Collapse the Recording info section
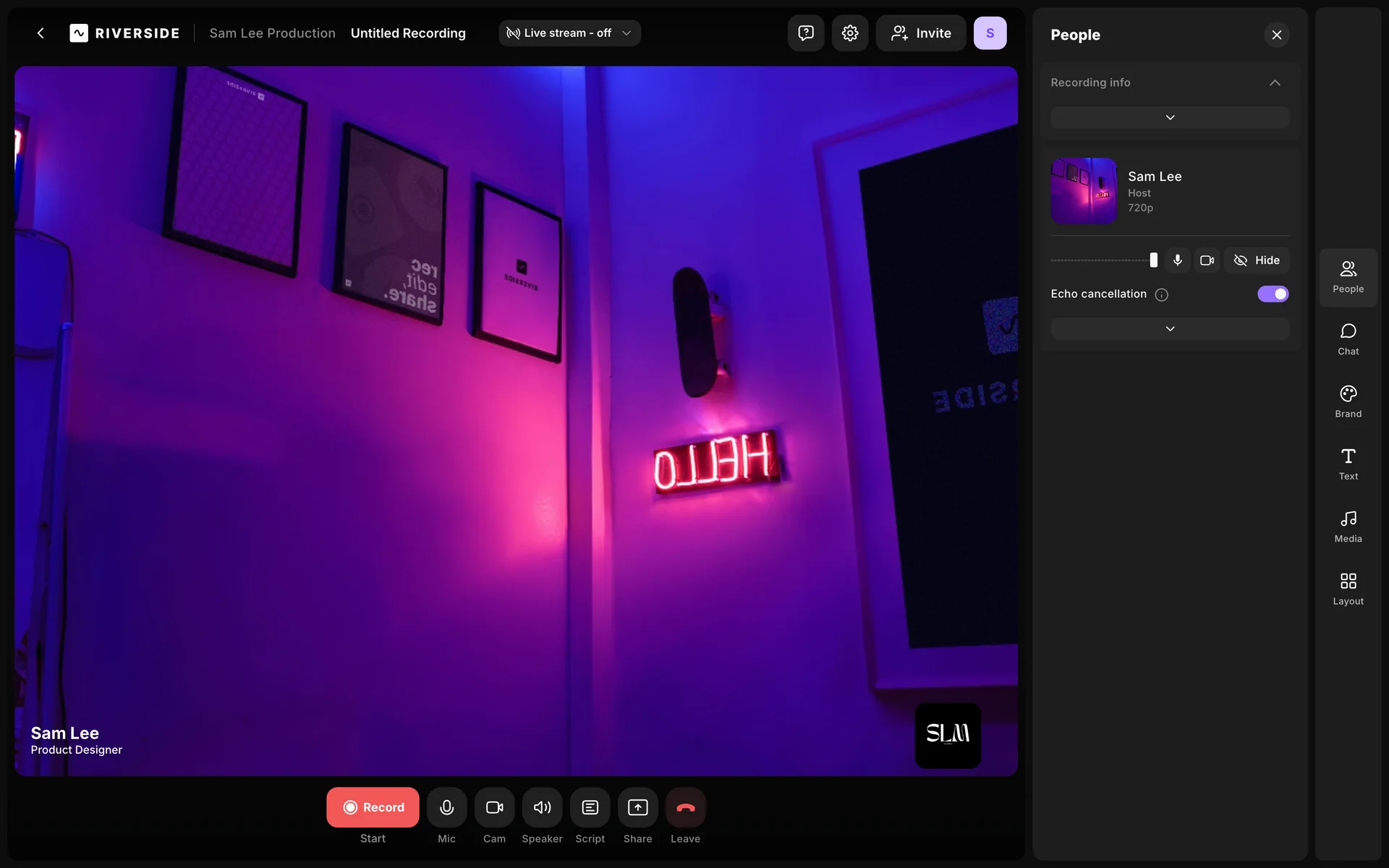The width and height of the screenshot is (1389, 868). (x=1275, y=82)
